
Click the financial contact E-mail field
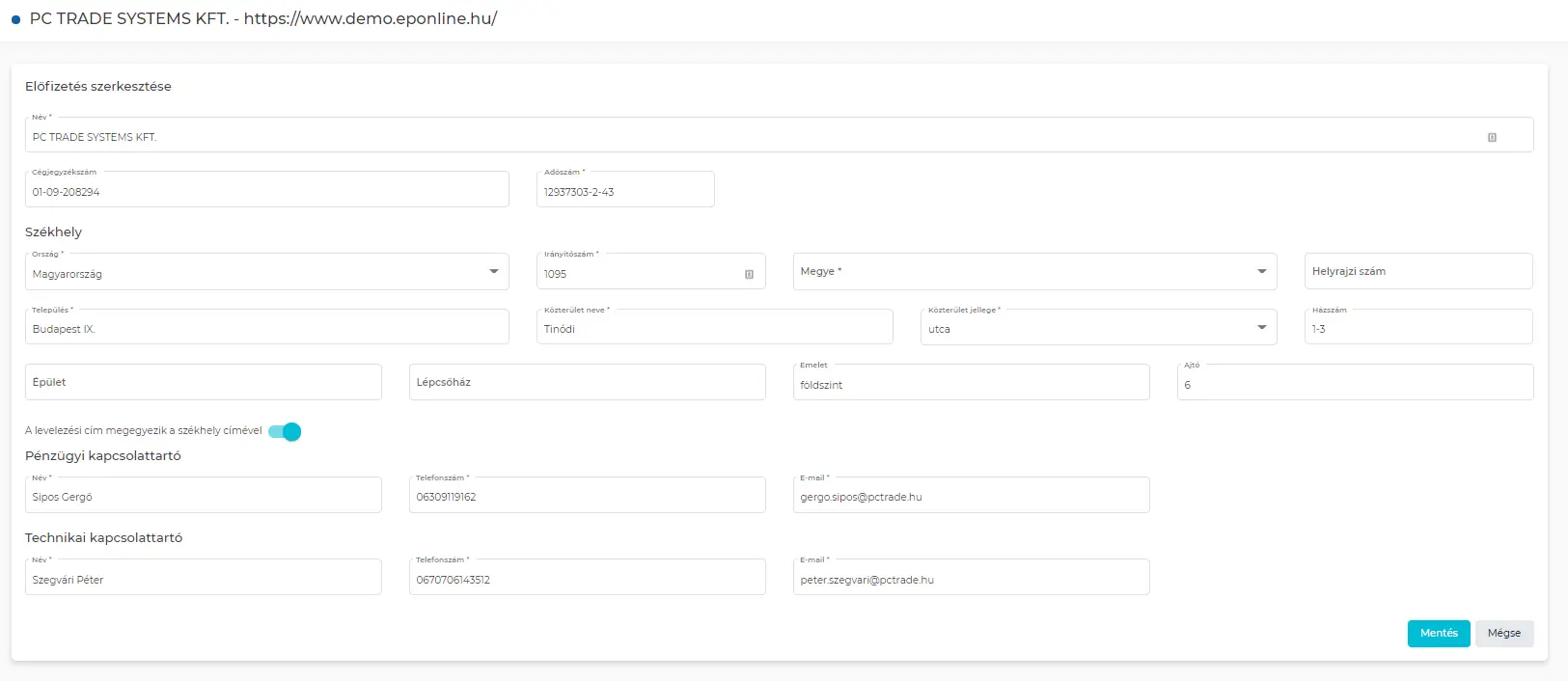(971, 497)
